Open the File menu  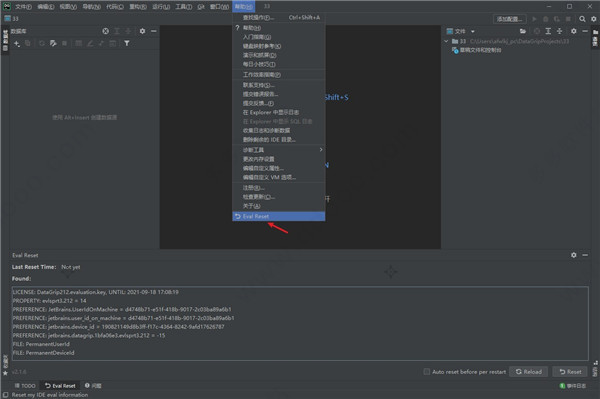pyautogui.click(x=23, y=7)
